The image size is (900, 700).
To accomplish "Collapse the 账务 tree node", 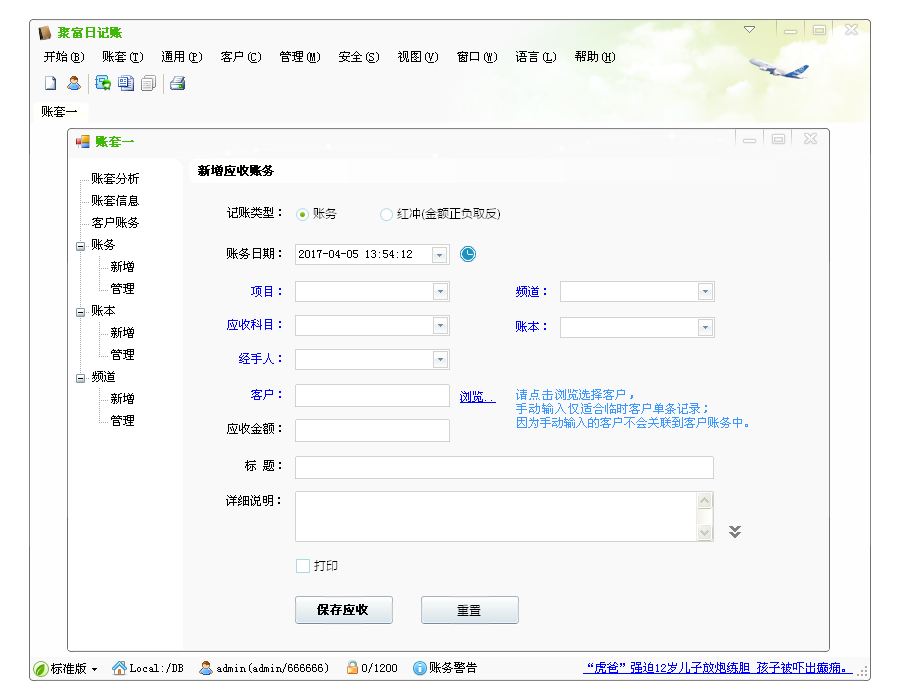I will coord(80,246).
